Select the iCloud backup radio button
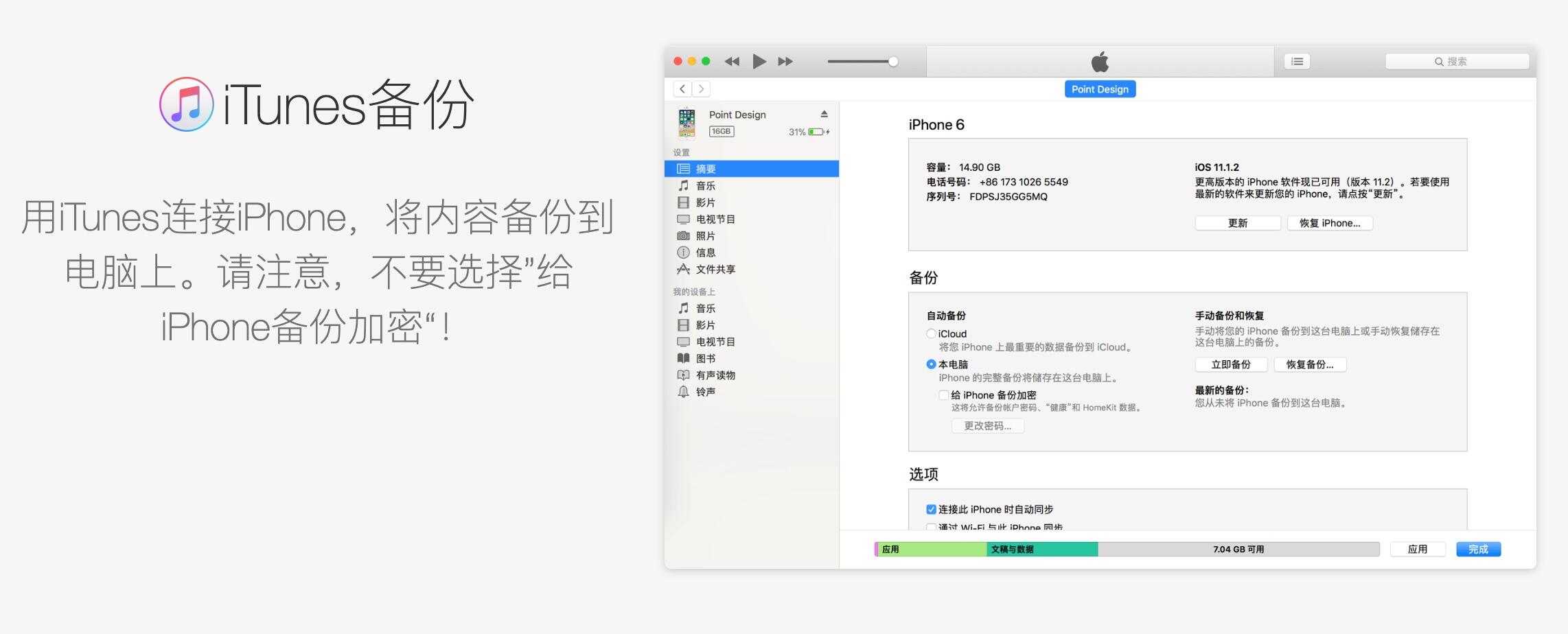Image resolution: width=1568 pixels, height=634 pixels. (931, 333)
